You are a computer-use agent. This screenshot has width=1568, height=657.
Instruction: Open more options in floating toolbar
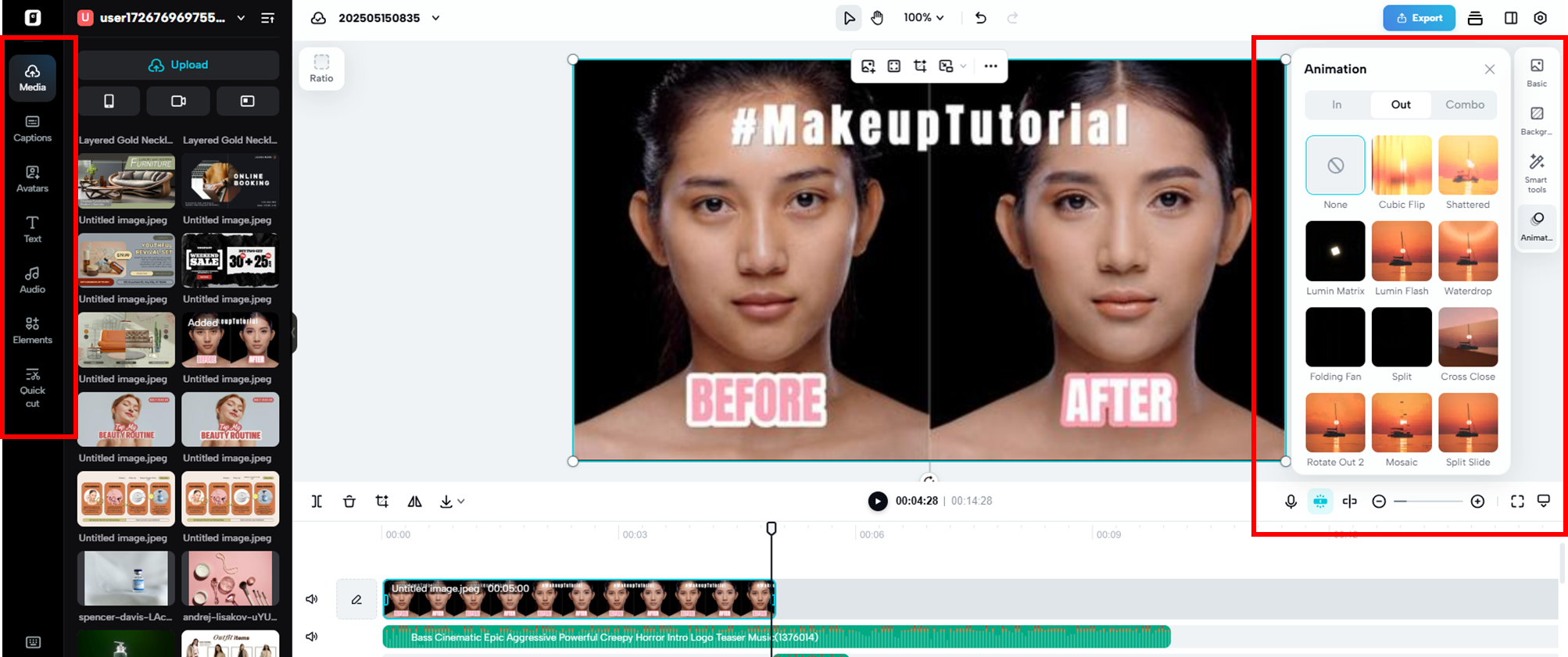coord(990,66)
